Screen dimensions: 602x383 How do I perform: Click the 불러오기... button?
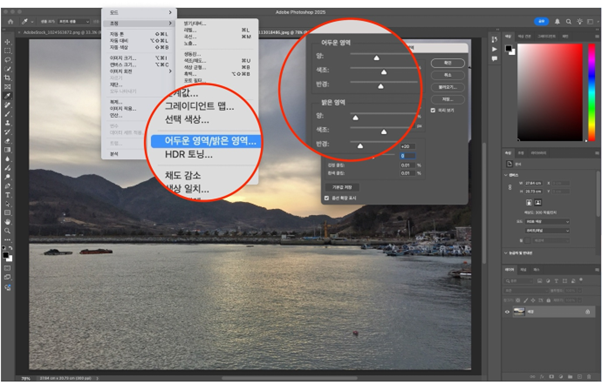[448, 87]
